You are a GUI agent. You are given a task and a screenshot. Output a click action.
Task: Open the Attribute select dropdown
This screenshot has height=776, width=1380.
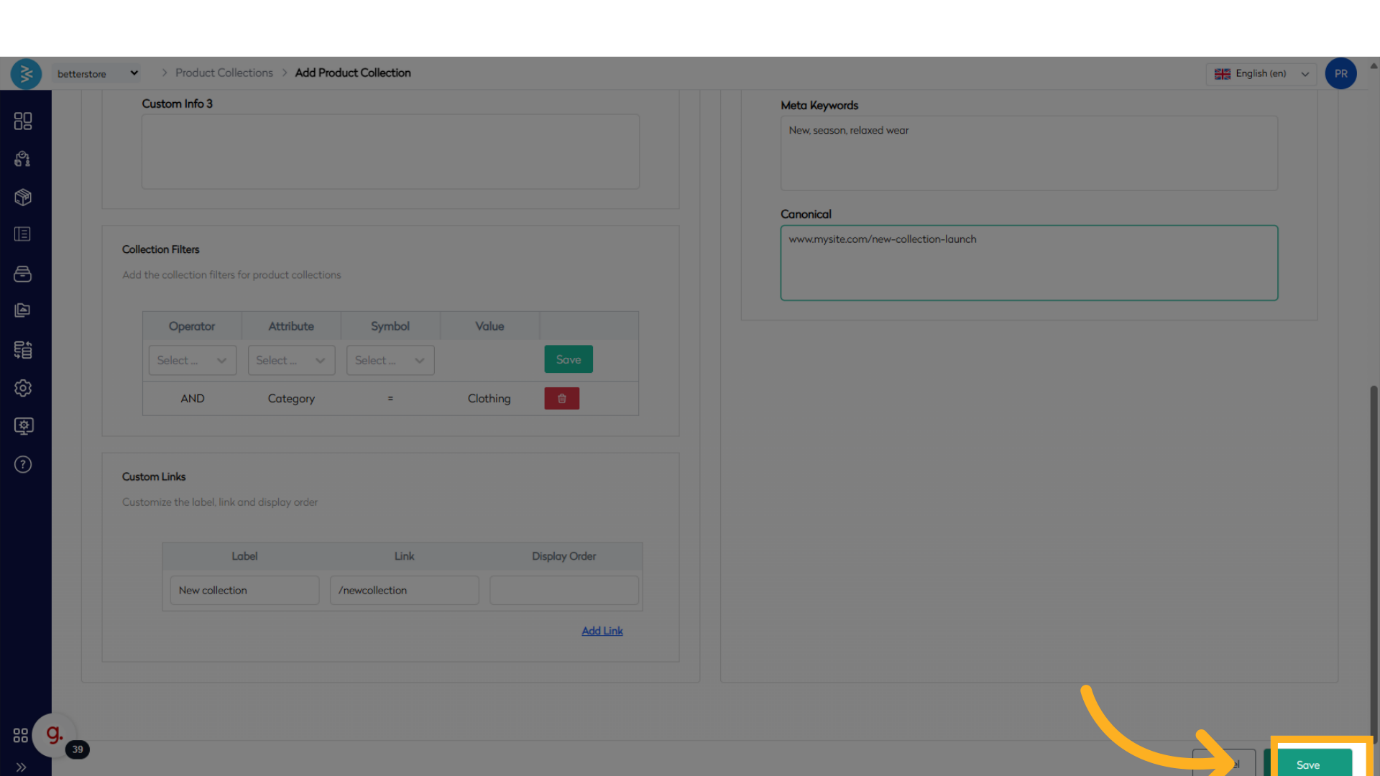pos(291,360)
